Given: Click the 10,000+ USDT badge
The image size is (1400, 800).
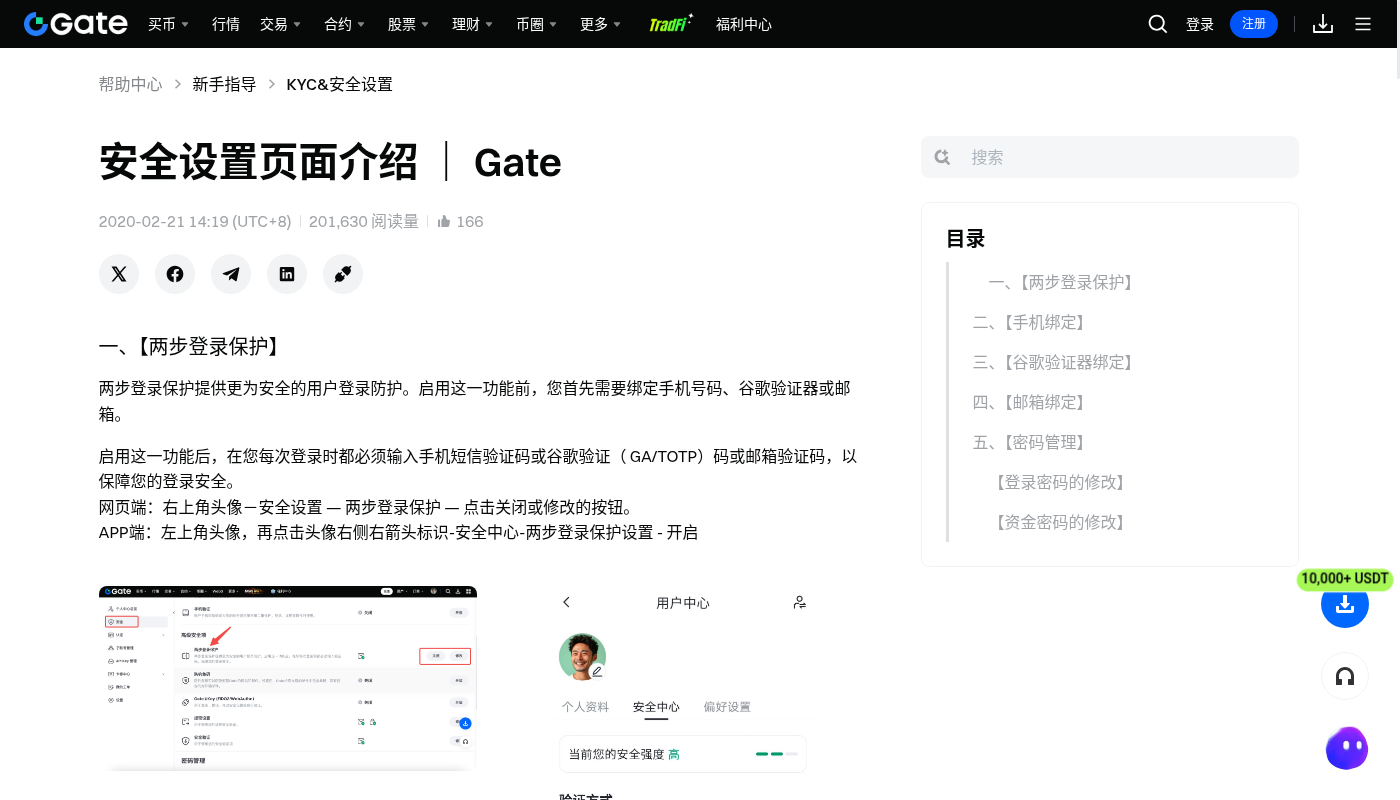Looking at the screenshot, I should coord(1346,578).
